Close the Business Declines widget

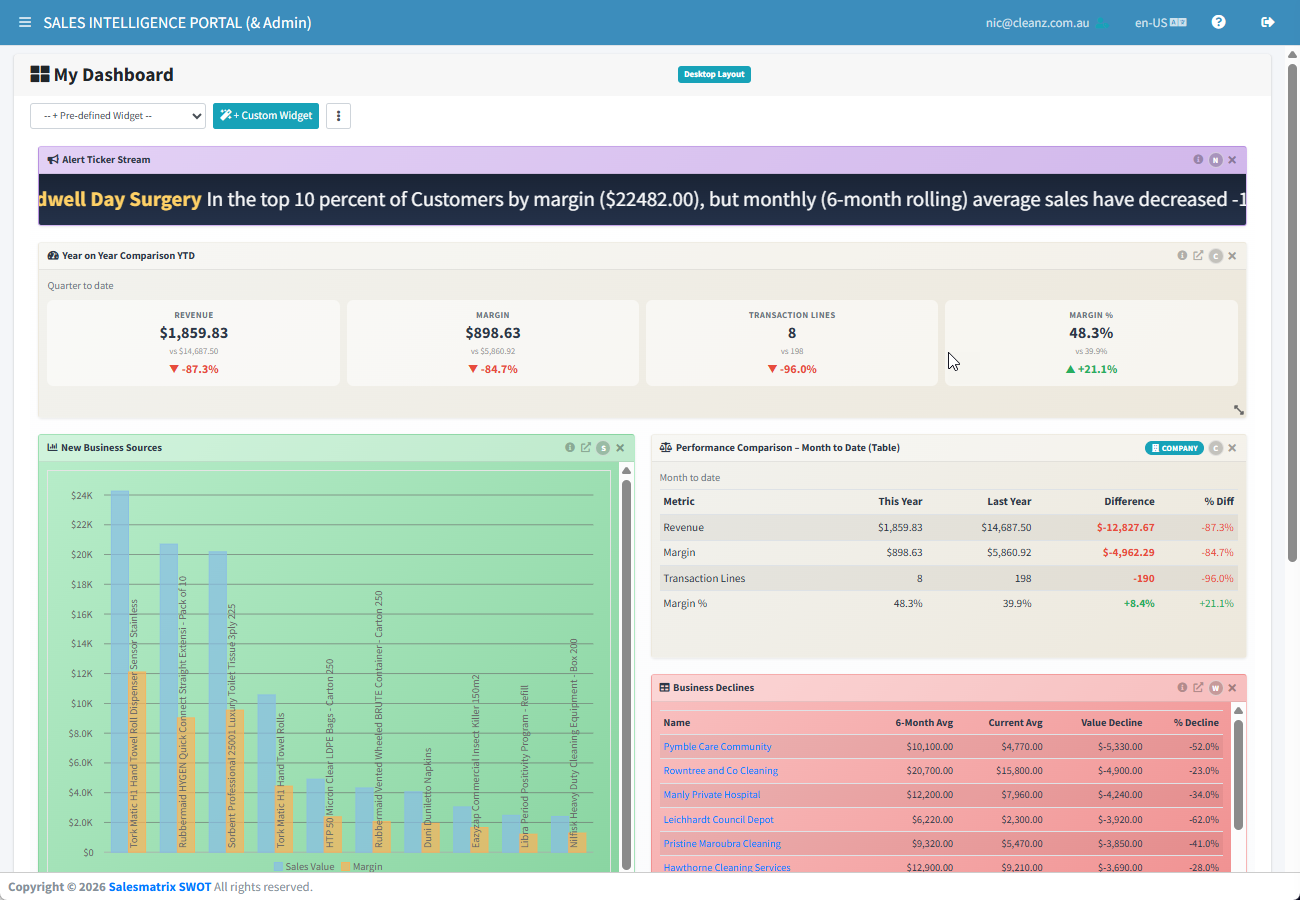pos(1232,688)
